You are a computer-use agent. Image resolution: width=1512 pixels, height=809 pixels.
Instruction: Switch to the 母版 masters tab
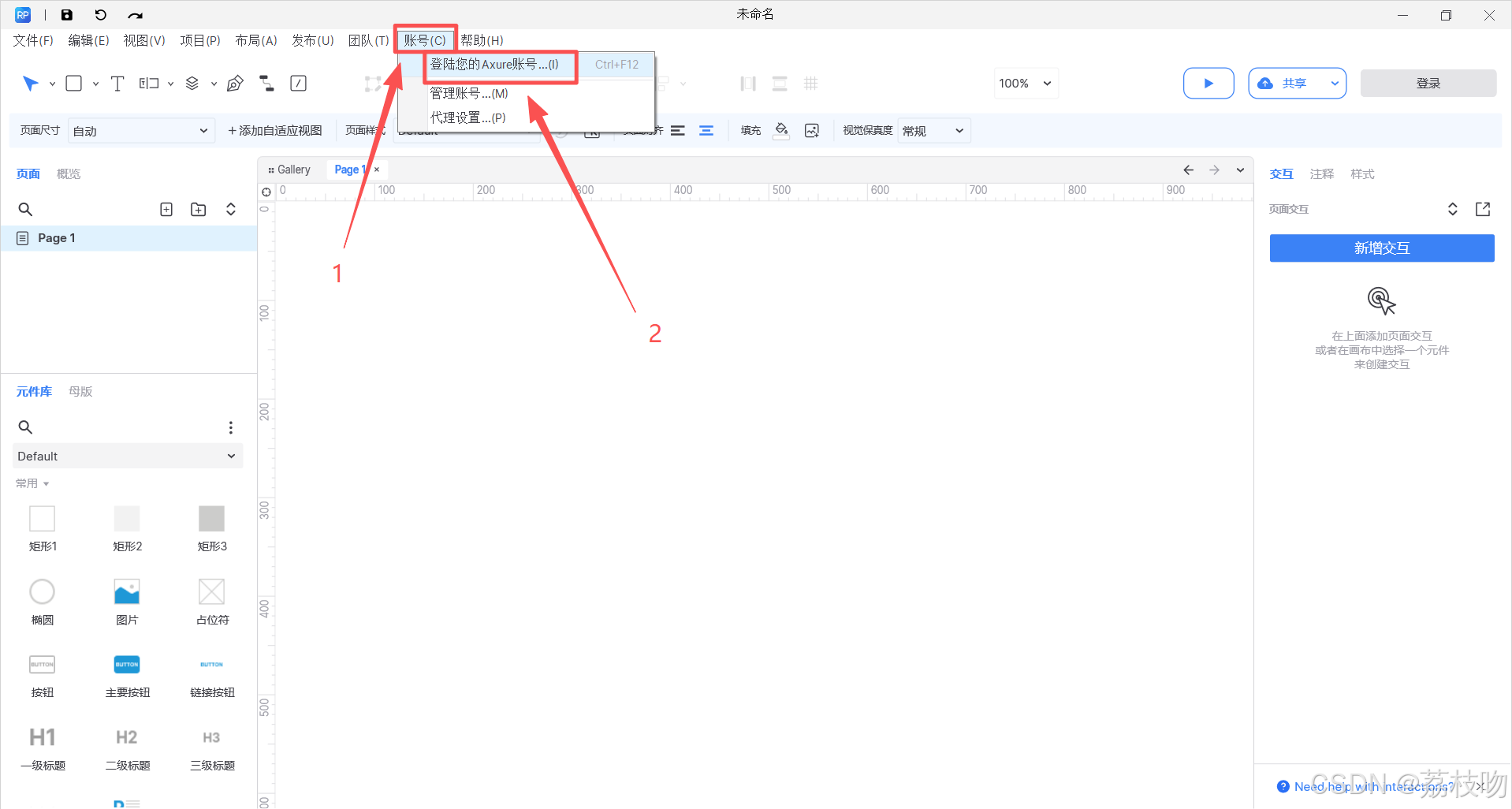point(80,391)
